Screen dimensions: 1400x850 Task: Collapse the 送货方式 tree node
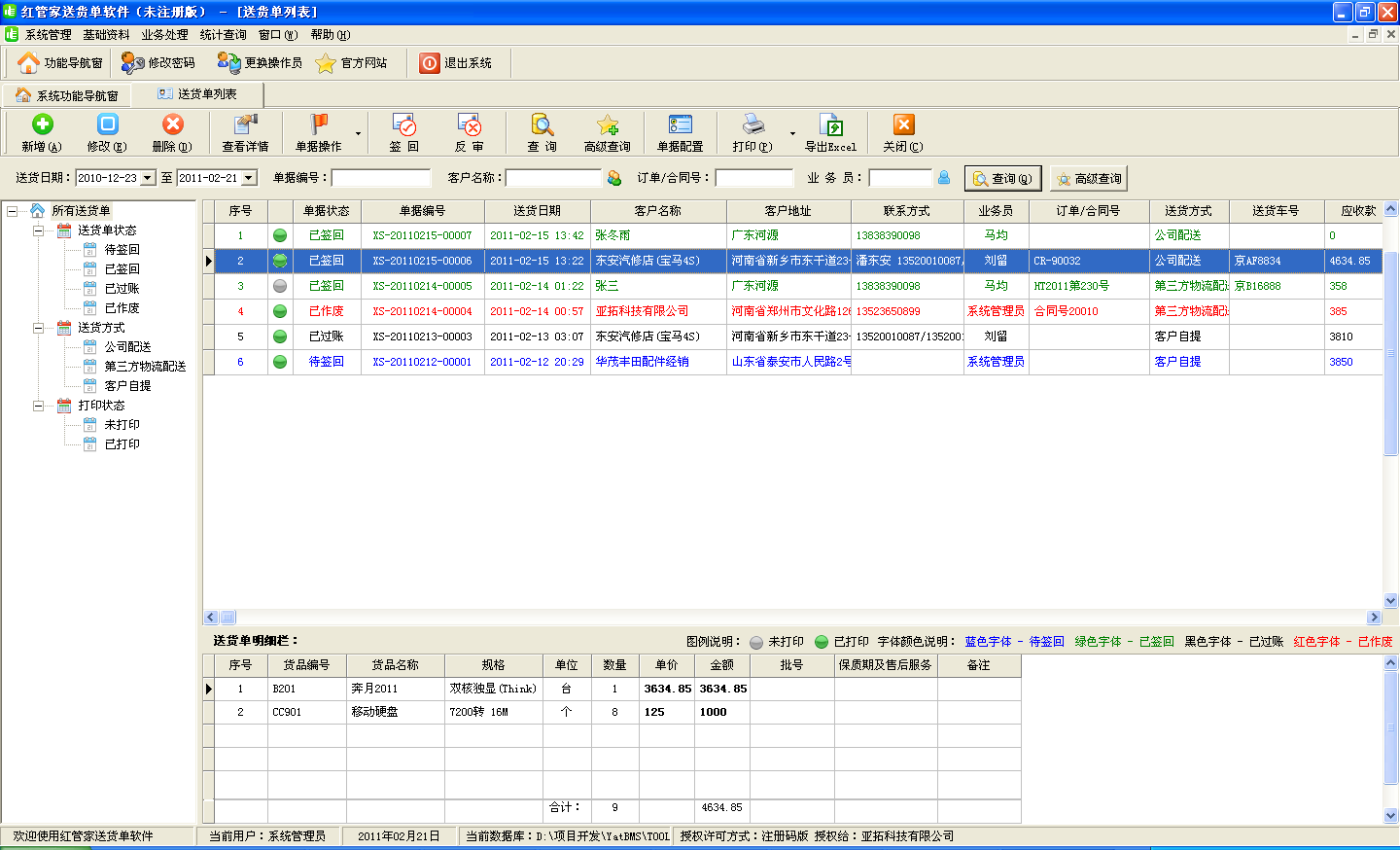pos(39,328)
